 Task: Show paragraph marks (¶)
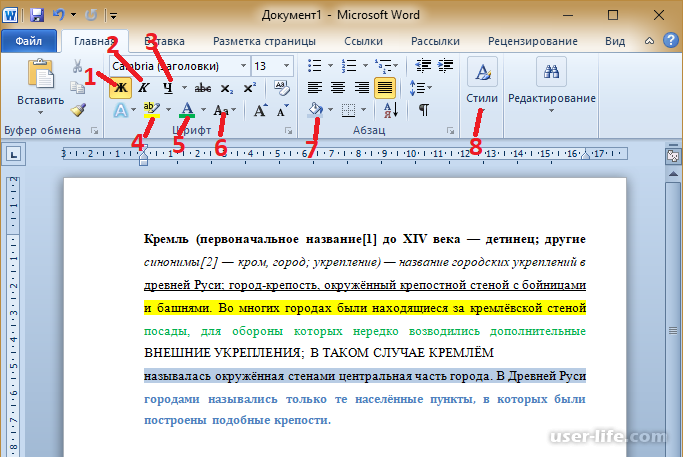point(423,110)
